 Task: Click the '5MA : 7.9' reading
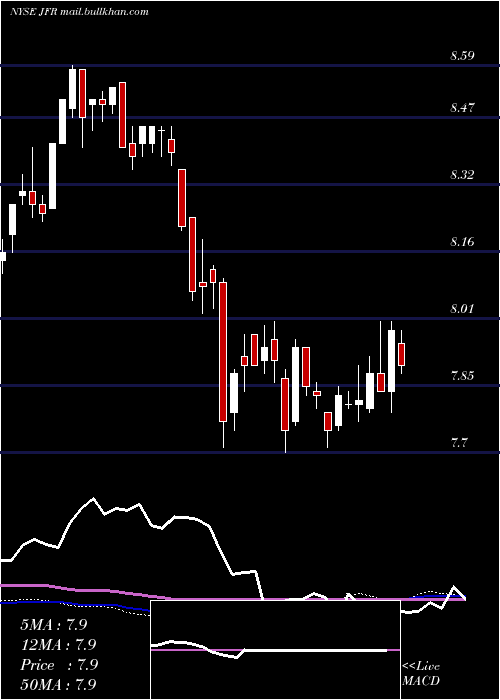pyautogui.click(x=54, y=625)
